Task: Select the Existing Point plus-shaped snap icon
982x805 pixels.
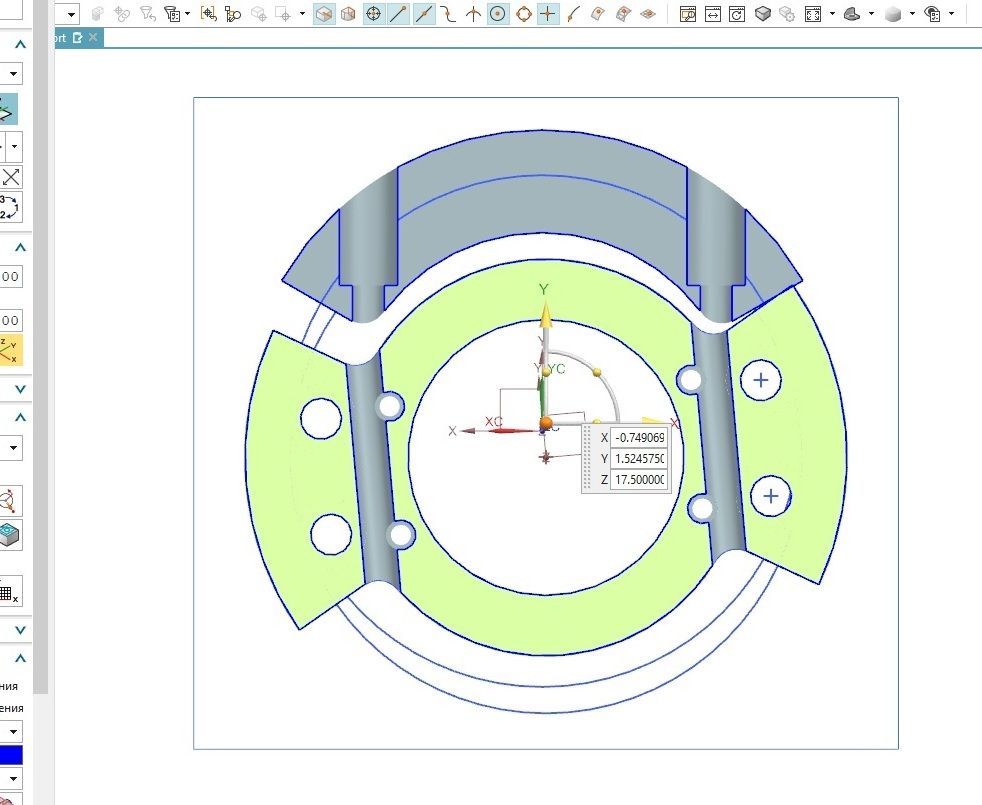Action: tap(547, 15)
